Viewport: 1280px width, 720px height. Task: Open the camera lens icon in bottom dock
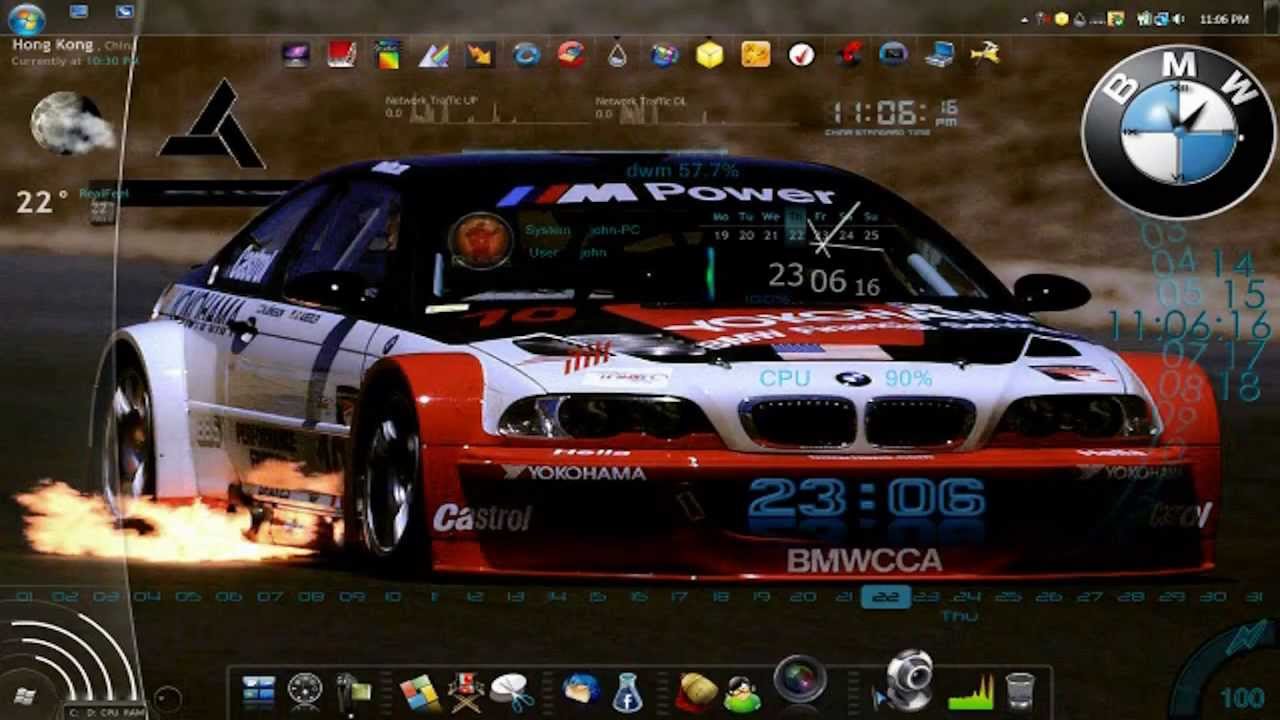[x=799, y=679]
